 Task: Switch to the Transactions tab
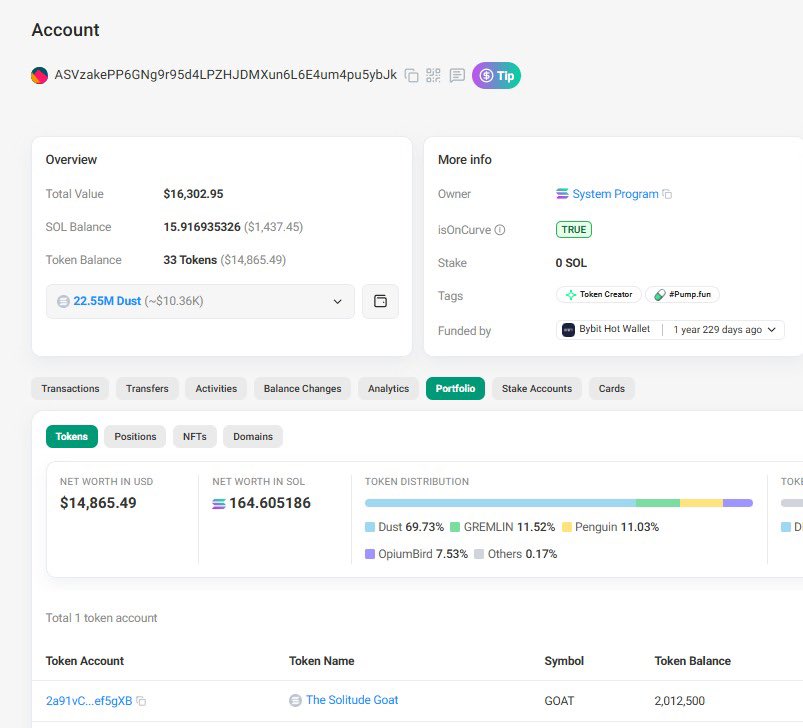click(70, 389)
